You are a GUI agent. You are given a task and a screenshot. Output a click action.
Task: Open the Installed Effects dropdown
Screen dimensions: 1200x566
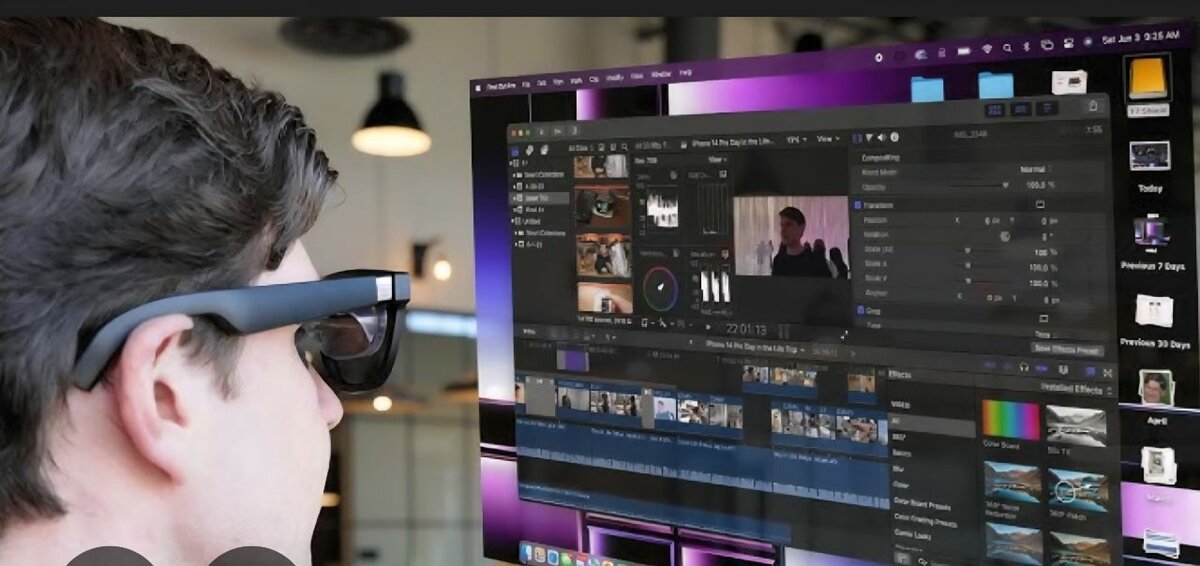click(1078, 388)
